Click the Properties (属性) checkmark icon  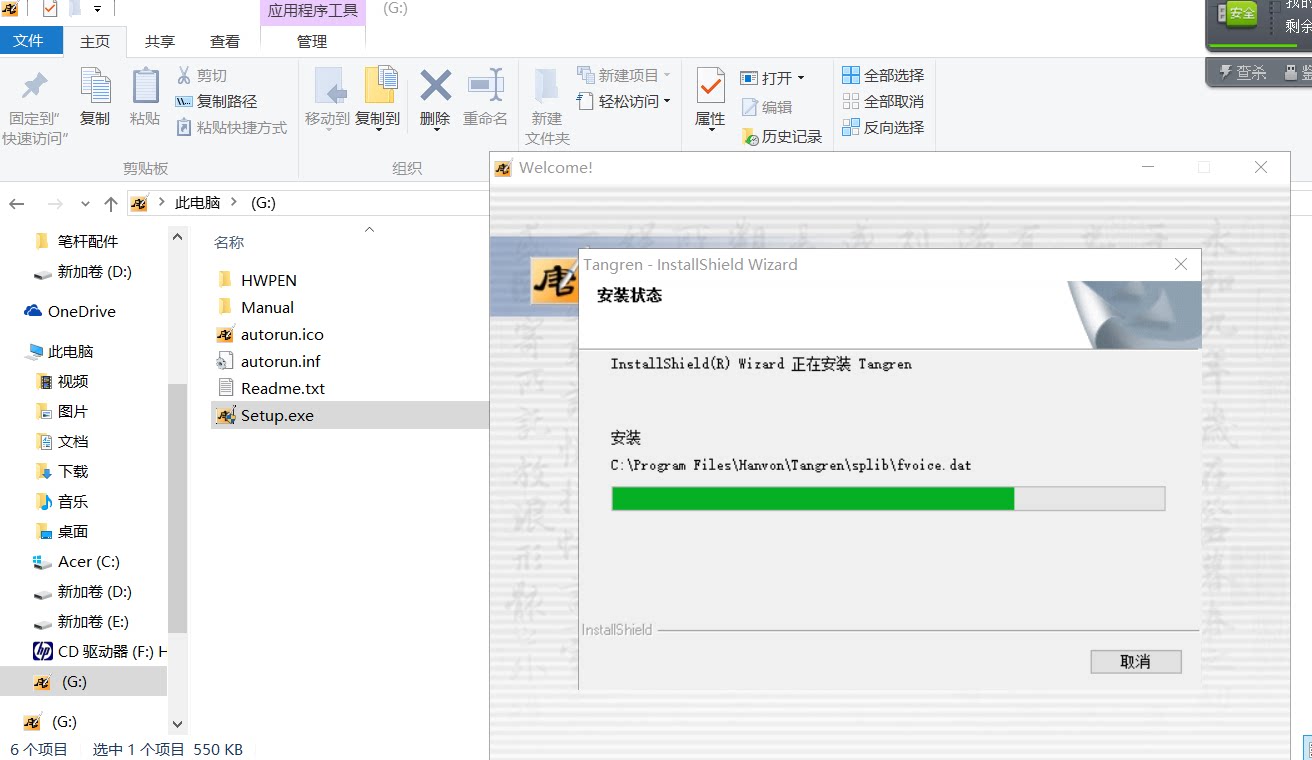pos(710,87)
